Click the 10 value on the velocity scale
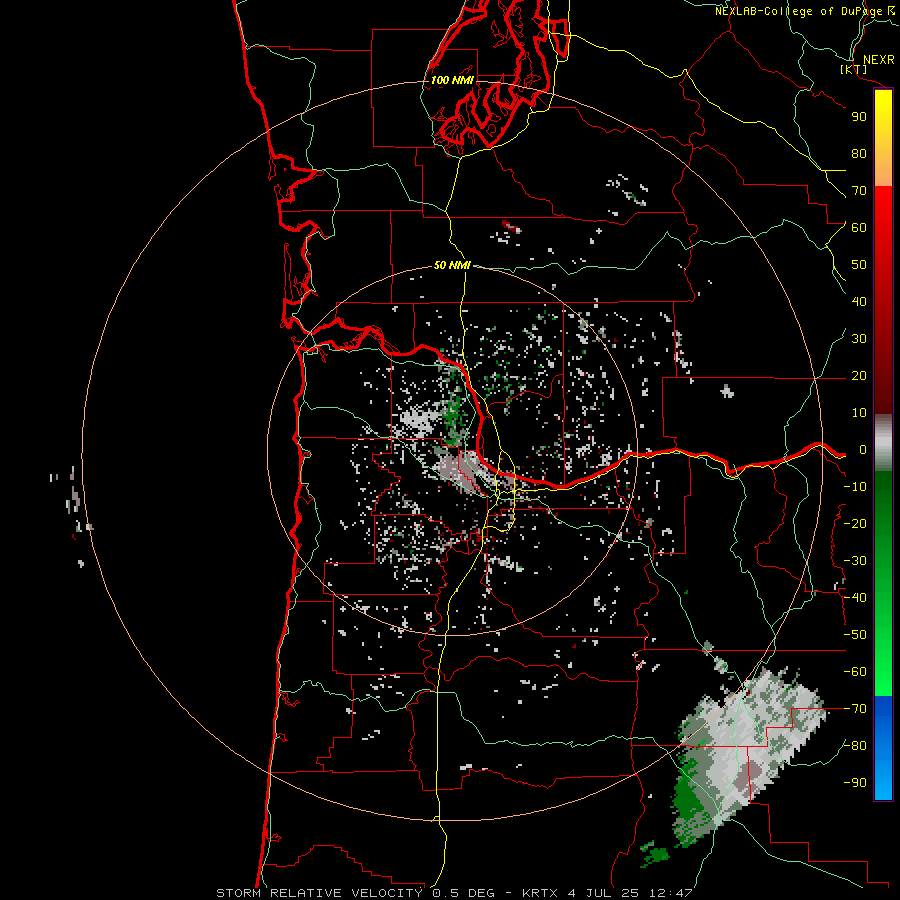The width and height of the screenshot is (900, 900). point(859,413)
